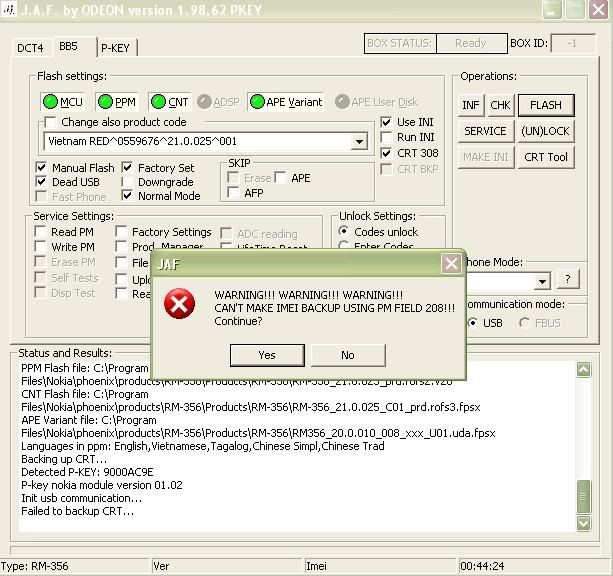Image resolution: width=613 pixels, height=576 pixels.
Task: Check the Read PM checkbox
Action: pos(40,231)
